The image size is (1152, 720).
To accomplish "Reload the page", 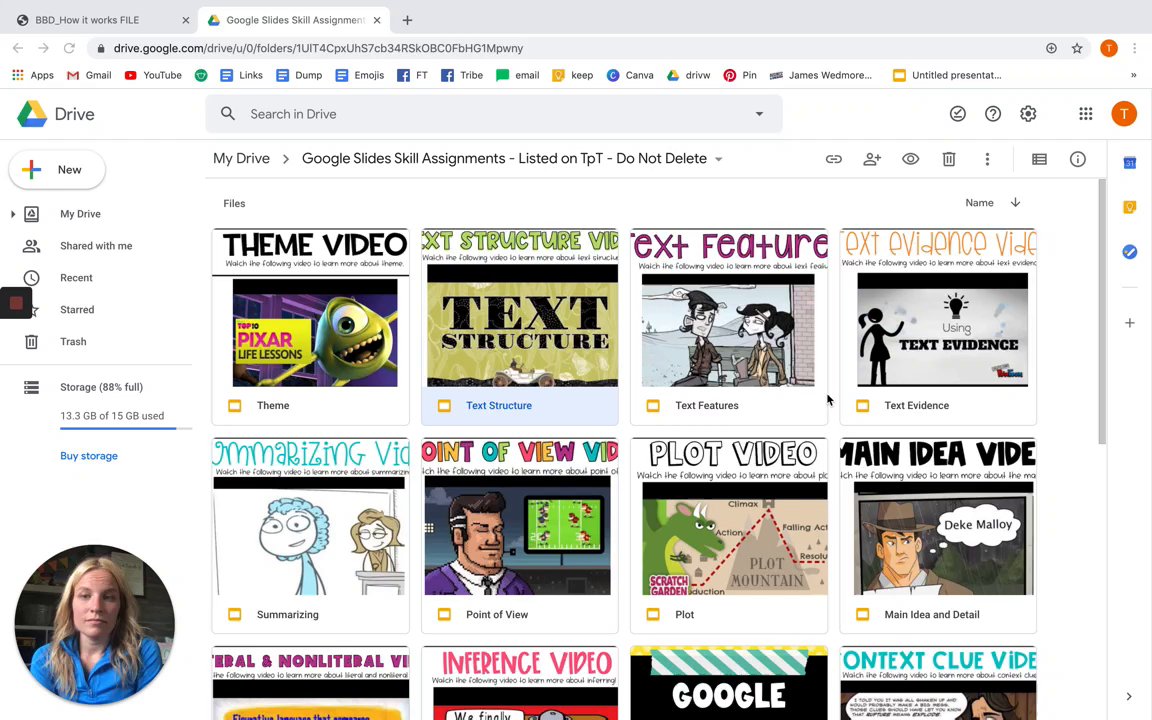I will point(69,48).
